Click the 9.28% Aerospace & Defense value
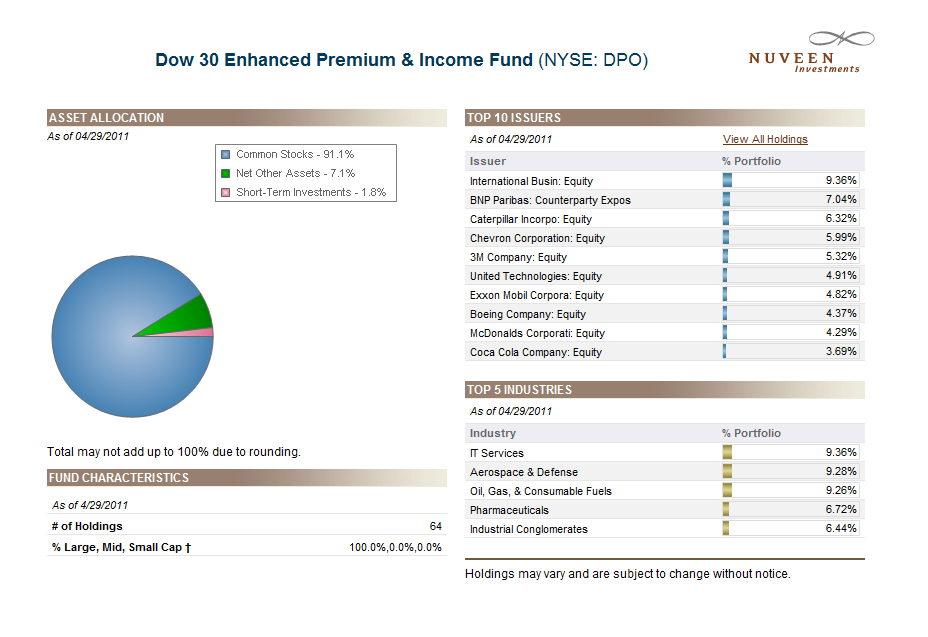Image resolution: width=928 pixels, height=637 pixels. [x=841, y=471]
